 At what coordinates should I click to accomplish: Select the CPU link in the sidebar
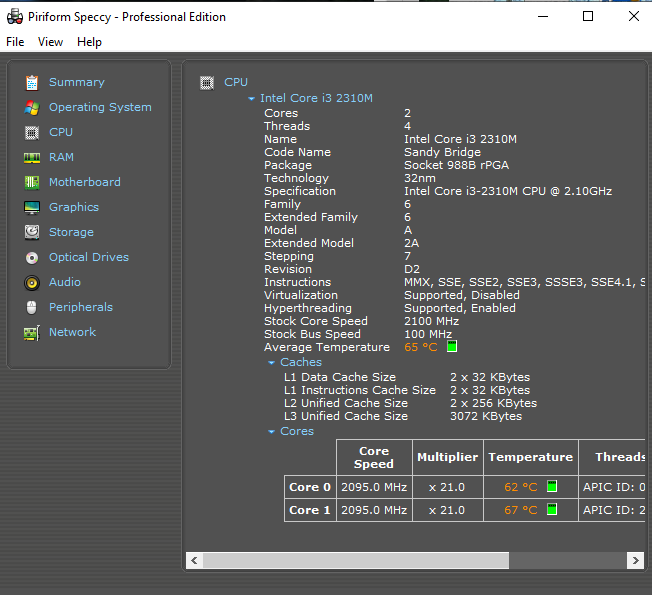[61, 132]
